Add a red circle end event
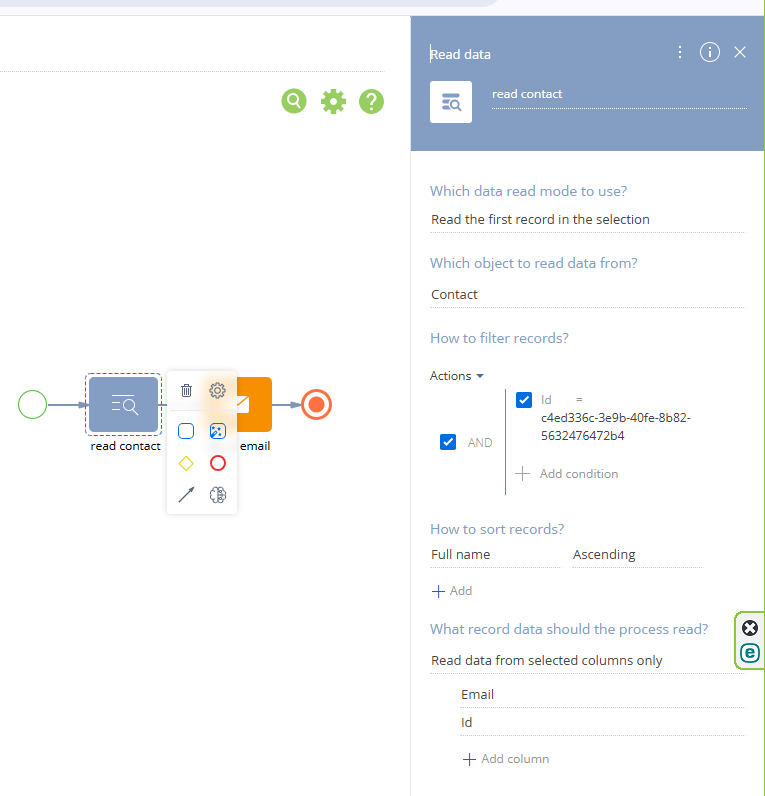This screenshot has height=796, width=765. (x=217, y=463)
